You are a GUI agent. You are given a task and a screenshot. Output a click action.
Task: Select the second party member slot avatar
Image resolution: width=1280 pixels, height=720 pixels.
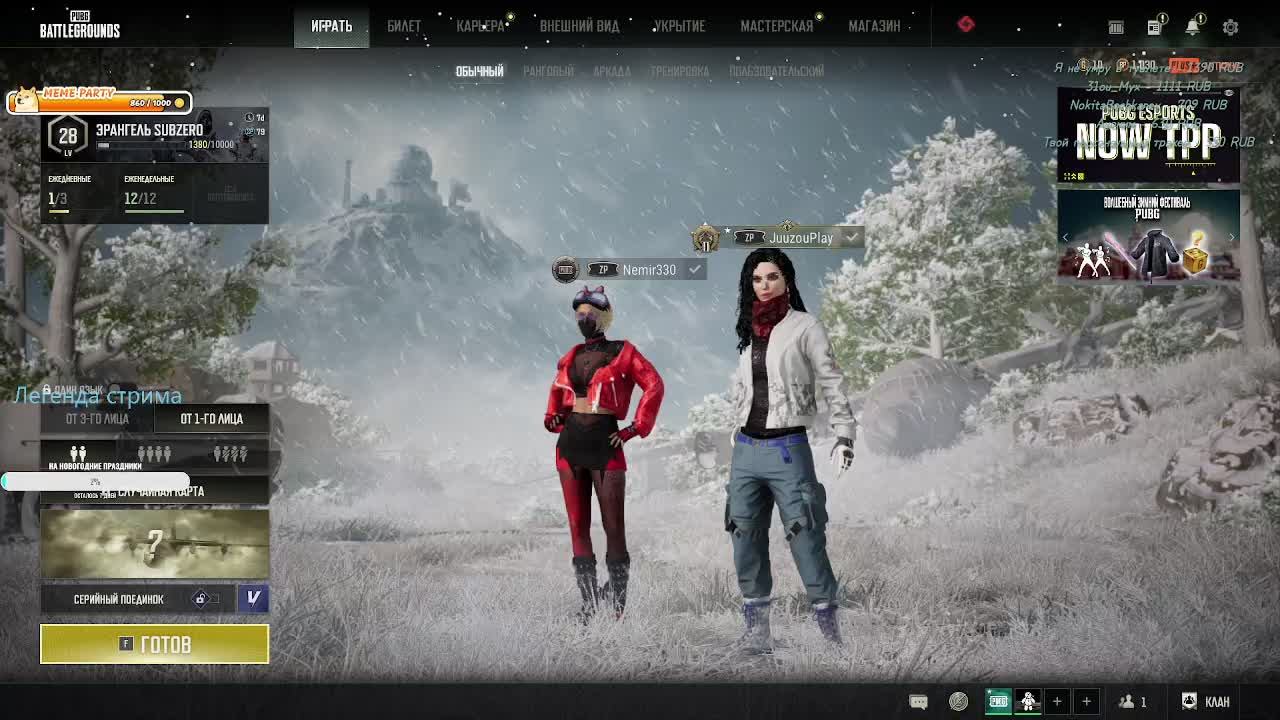coord(1028,702)
